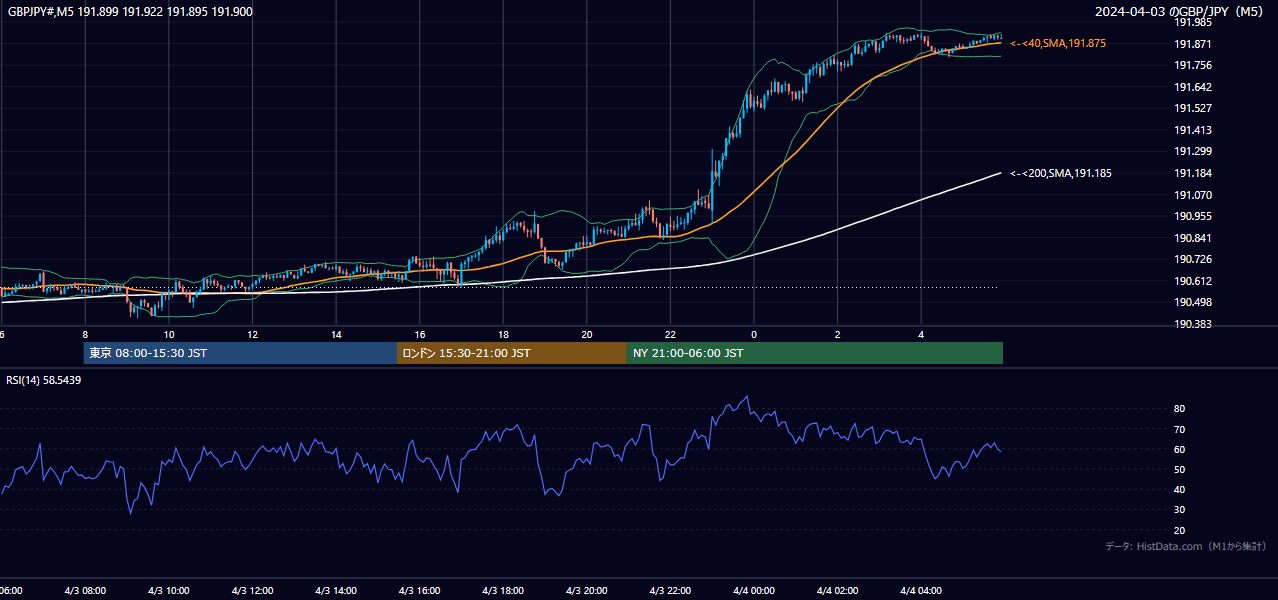
Task: Click the bottom time label 4/4 00:00
Action: 754,591
